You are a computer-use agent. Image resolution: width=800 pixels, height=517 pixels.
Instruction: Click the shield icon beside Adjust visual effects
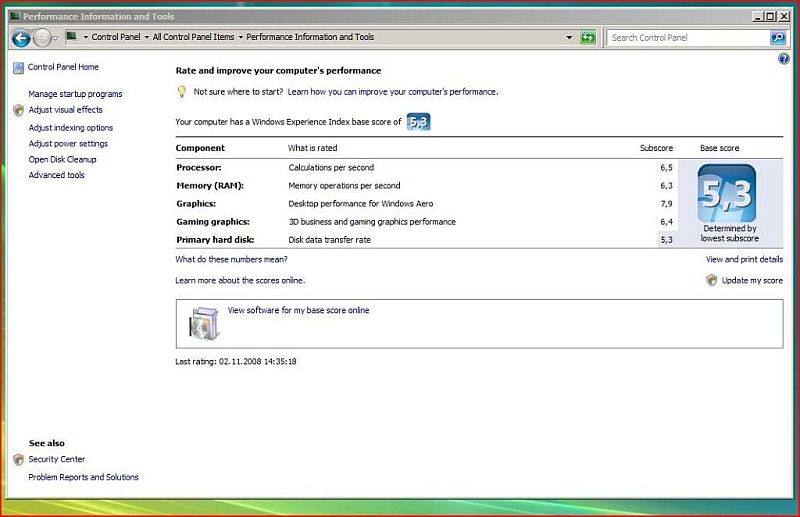point(19,110)
